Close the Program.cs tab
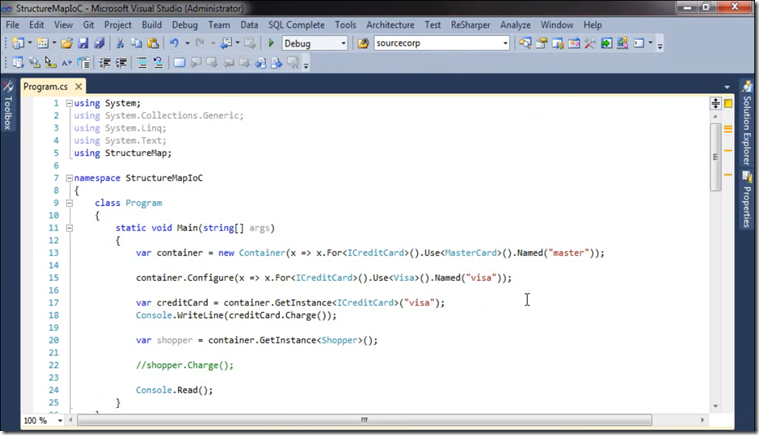 click(78, 87)
